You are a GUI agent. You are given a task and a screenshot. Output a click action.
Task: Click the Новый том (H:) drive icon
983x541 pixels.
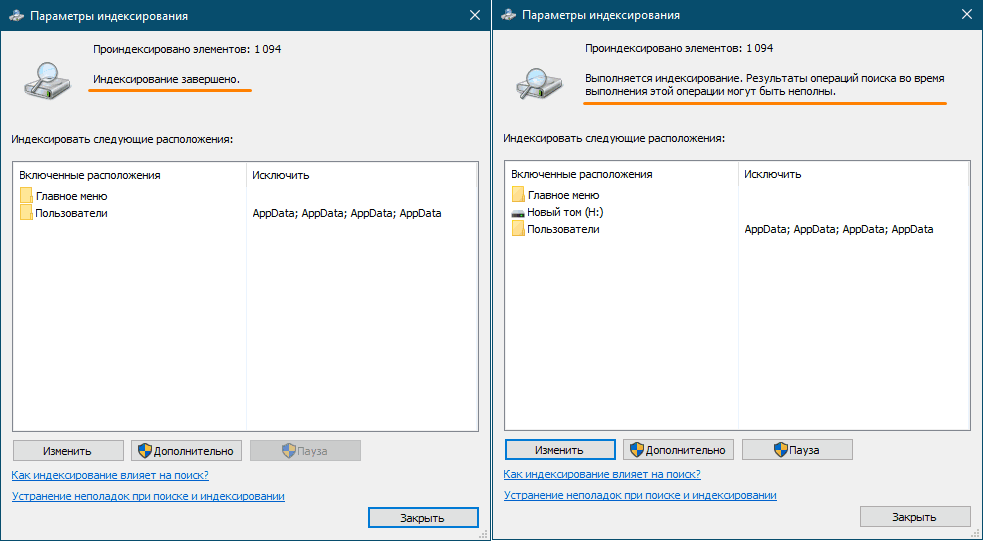point(518,213)
